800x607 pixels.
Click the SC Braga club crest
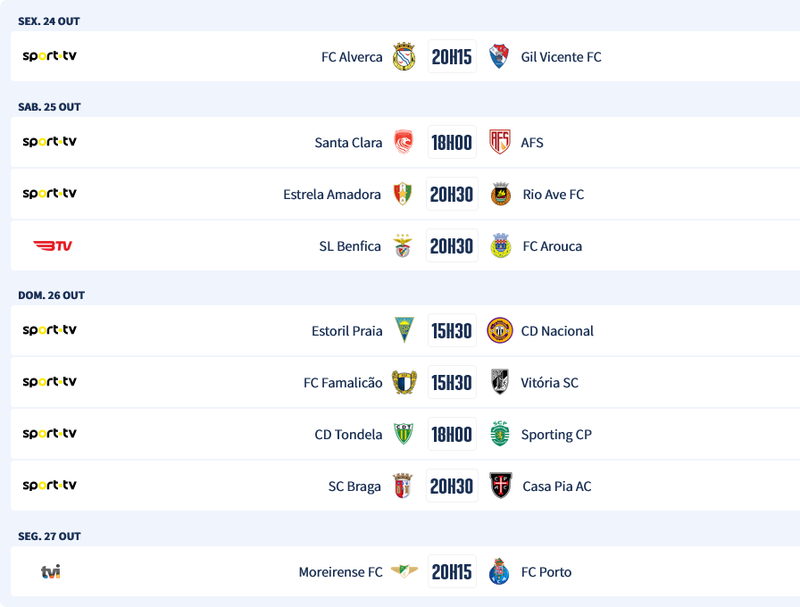[403, 486]
